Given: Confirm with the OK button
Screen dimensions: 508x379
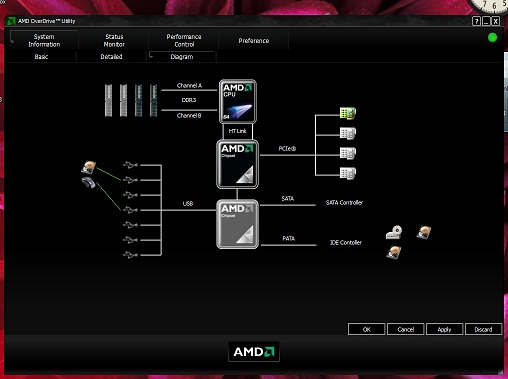Looking at the screenshot, I should 366,329.
